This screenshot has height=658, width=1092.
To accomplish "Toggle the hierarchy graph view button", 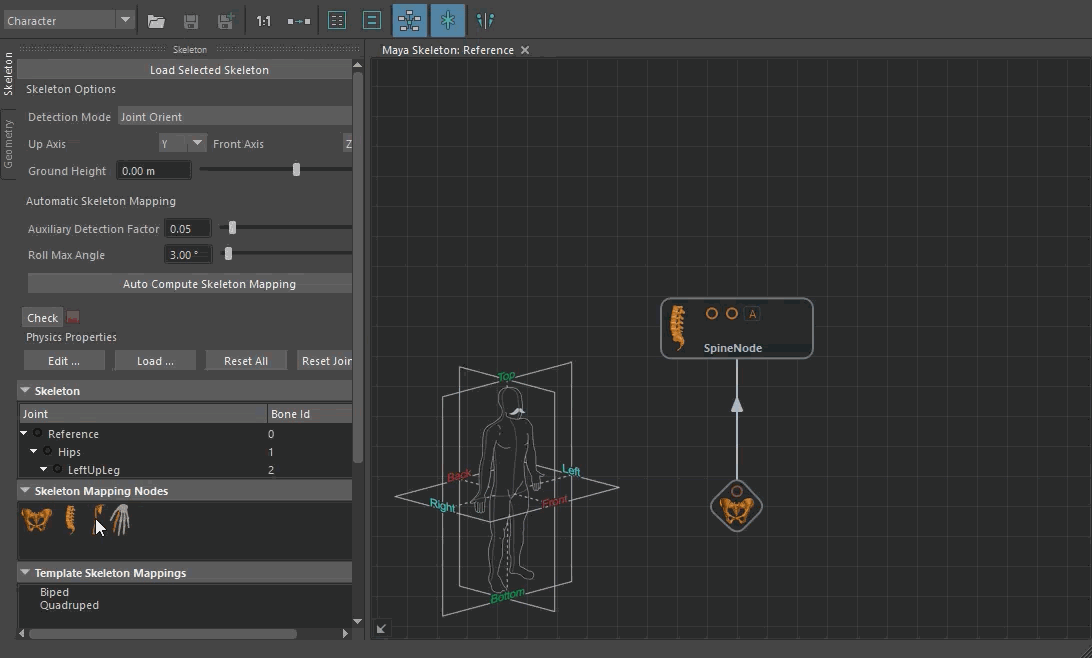I will click(x=408, y=20).
